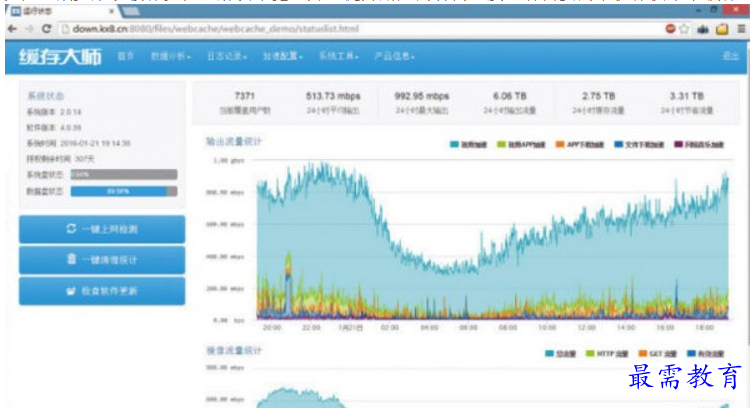Select the active browser tab
Image resolution: width=750 pixels, height=408 pixels.
click(62, 11)
